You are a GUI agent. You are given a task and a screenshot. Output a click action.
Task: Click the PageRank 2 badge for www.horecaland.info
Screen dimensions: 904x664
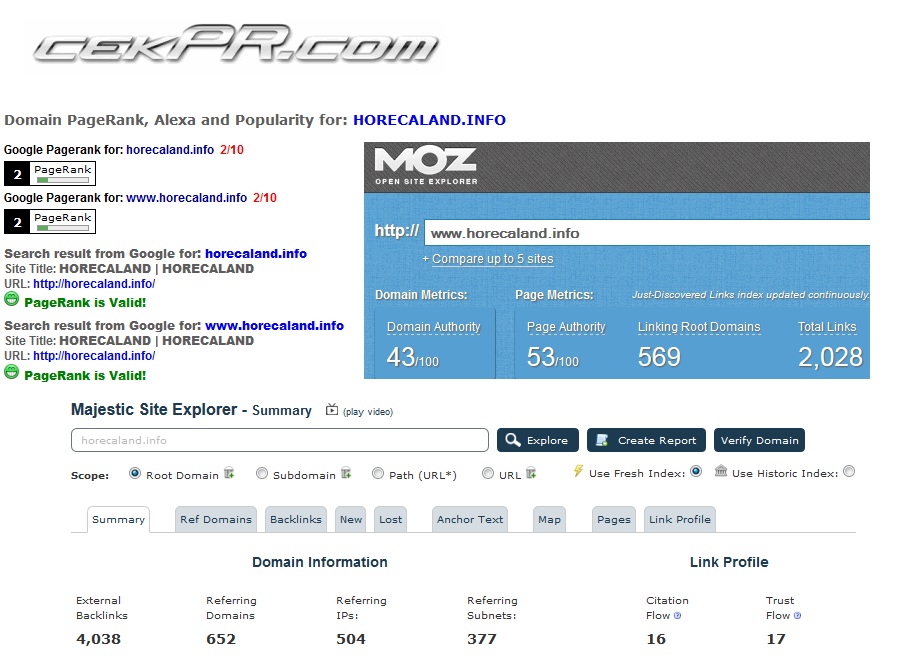click(x=50, y=221)
